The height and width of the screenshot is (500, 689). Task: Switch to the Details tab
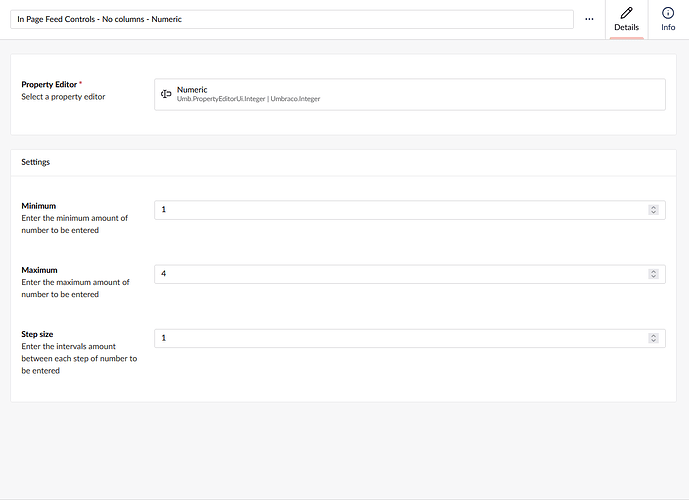626,20
